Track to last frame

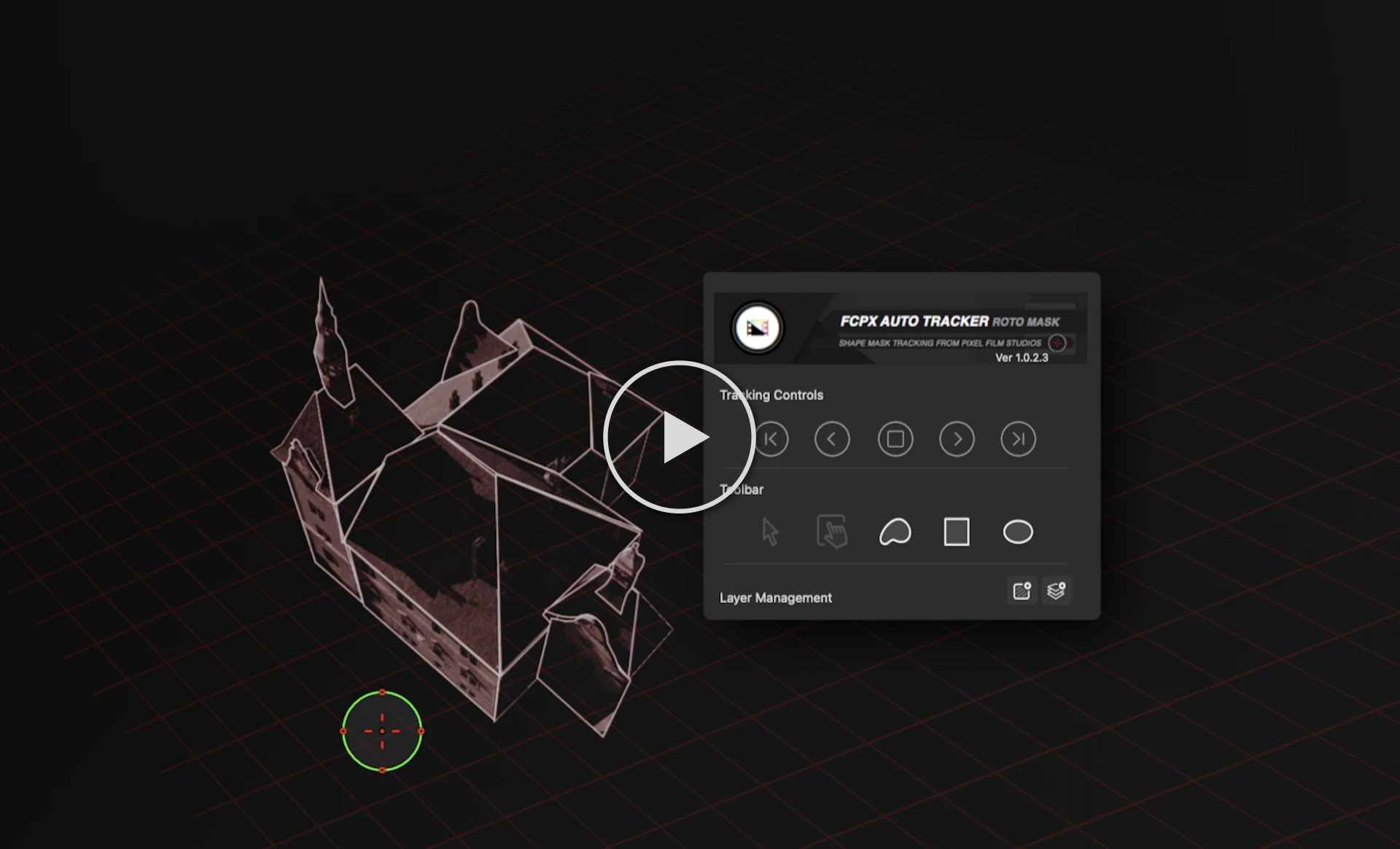point(1018,439)
